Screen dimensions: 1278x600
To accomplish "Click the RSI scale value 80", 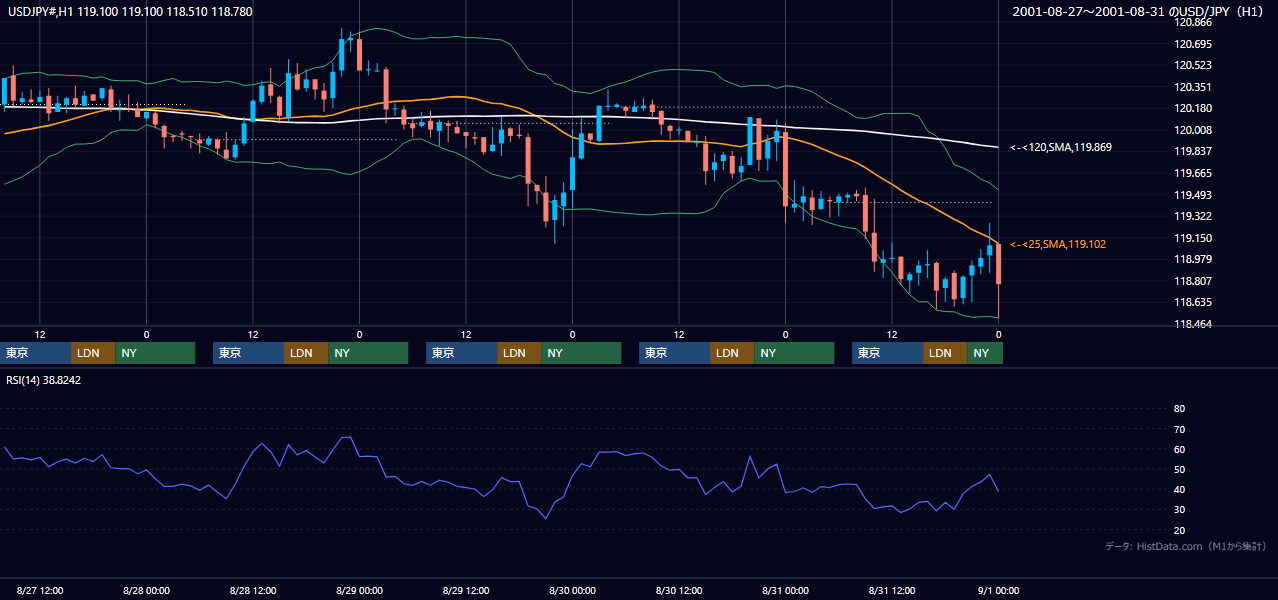I will pyautogui.click(x=1180, y=409).
